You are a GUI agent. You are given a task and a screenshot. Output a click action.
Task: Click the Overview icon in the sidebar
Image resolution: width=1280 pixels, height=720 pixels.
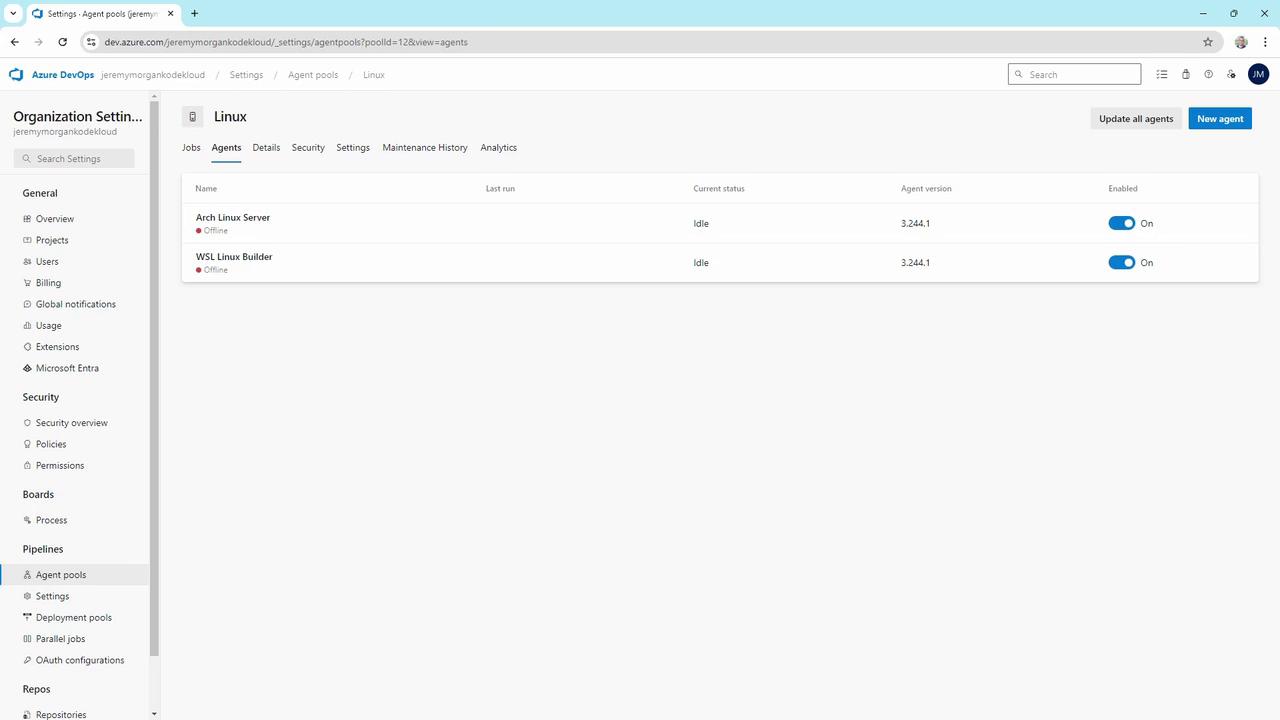coord(27,219)
